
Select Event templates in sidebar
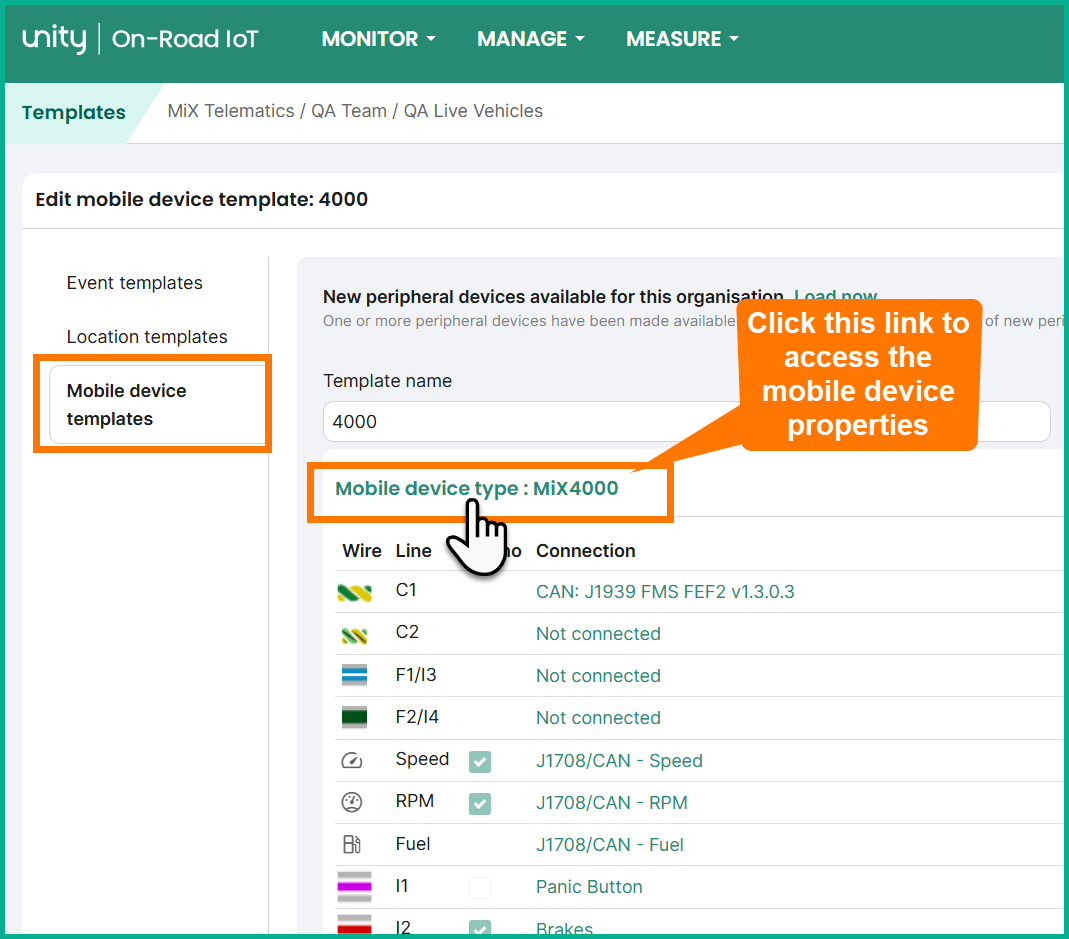[134, 283]
